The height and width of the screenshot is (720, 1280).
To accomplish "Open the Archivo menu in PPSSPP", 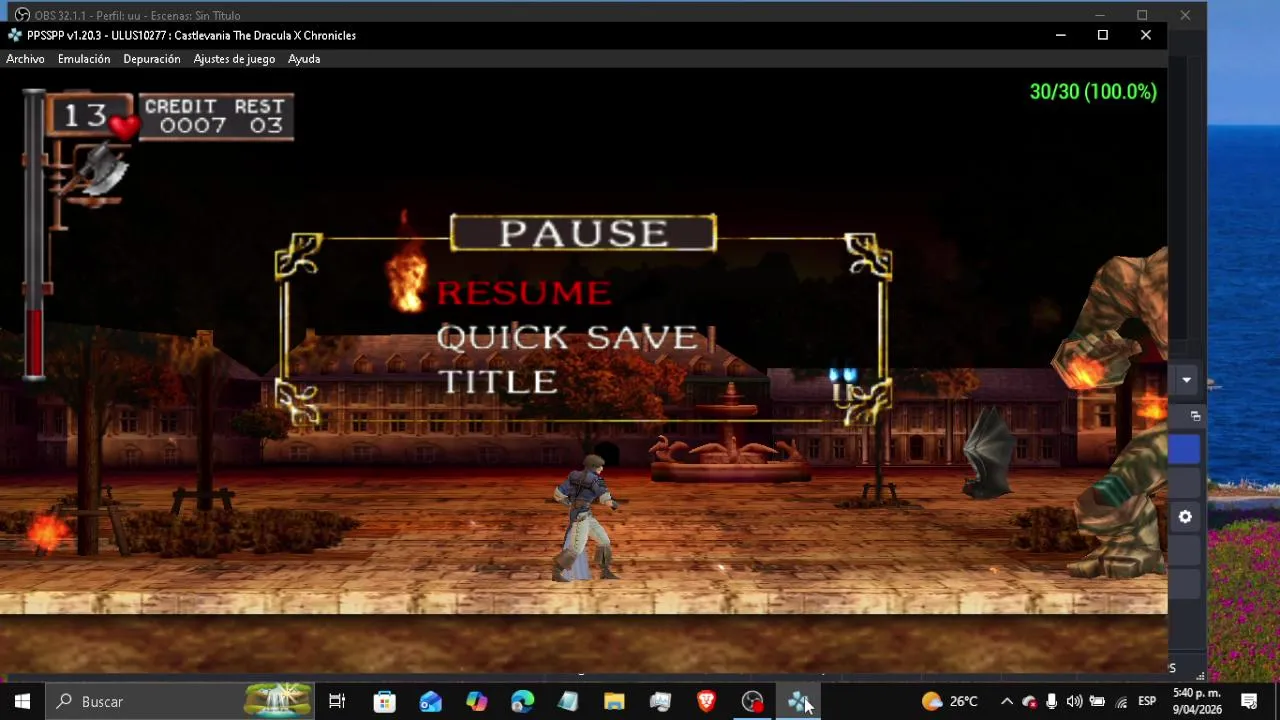I will 25,59.
